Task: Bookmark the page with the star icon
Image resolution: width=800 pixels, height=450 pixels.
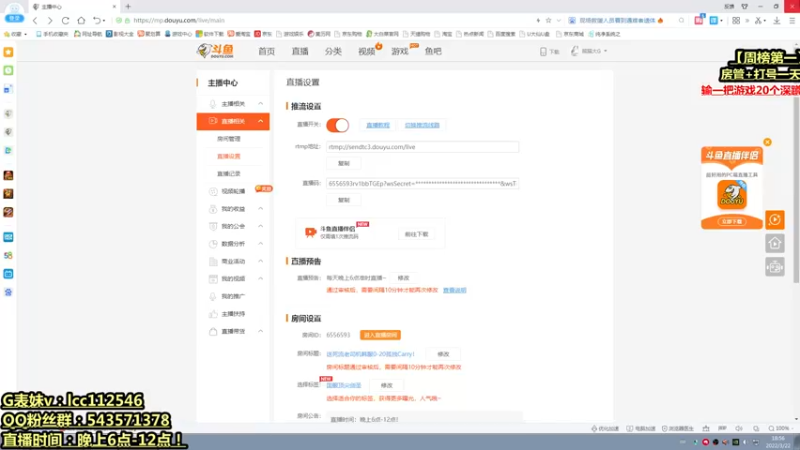Action: point(548,20)
